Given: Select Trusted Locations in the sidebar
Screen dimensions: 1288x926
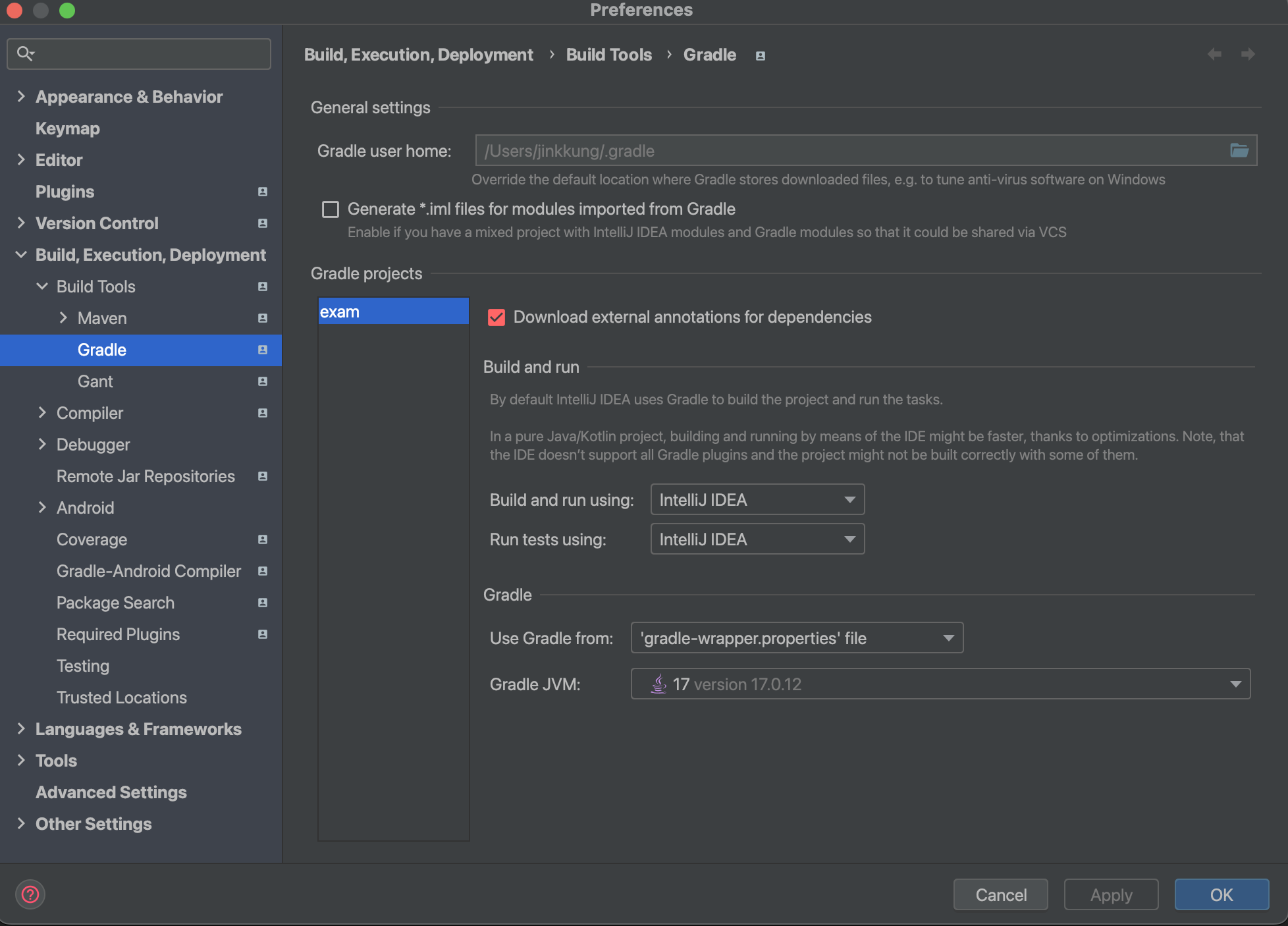Looking at the screenshot, I should coord(122,697).
